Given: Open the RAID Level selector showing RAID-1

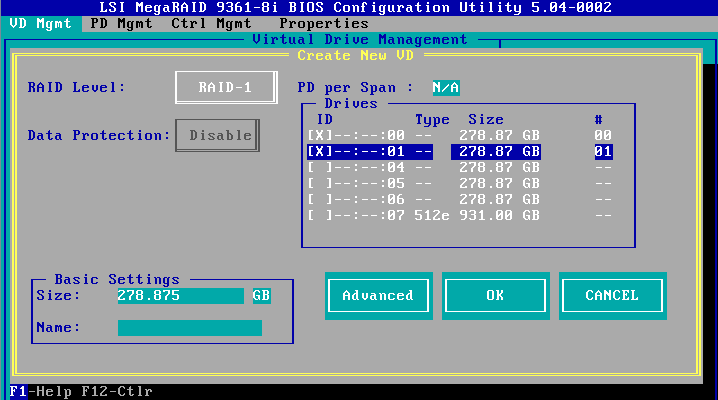Looking at the screenshot, I should coord(226,87).
